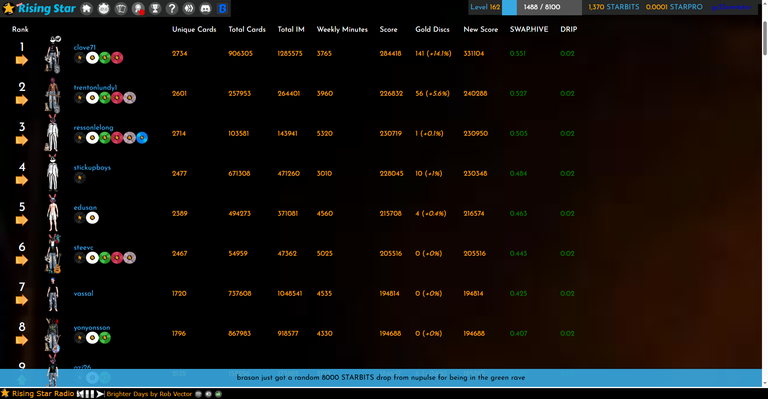
Task: Click the Rising Star Radio star icon
Action: [x=5, y=394]
